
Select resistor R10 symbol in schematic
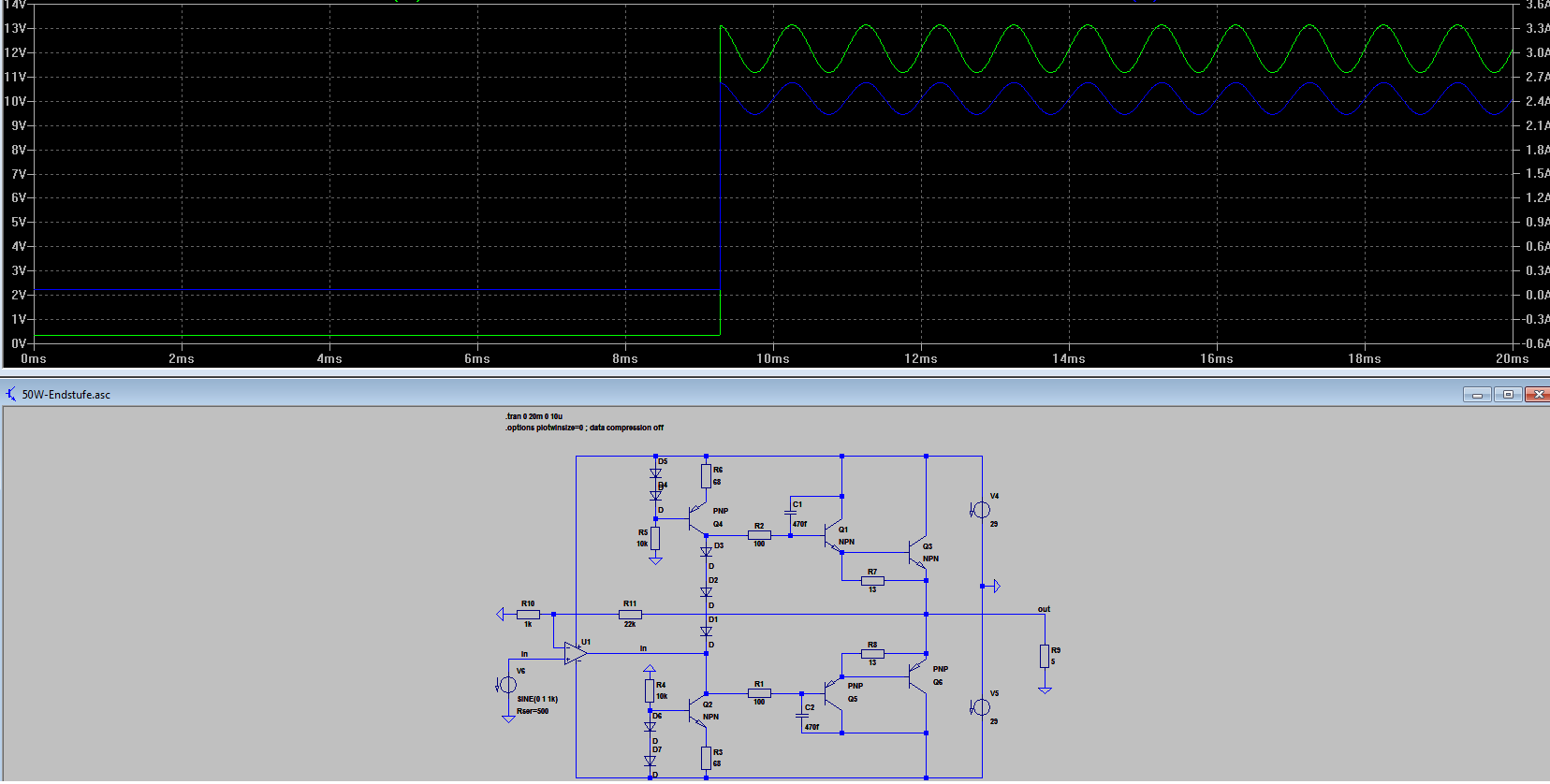click(x=528, y=615)
